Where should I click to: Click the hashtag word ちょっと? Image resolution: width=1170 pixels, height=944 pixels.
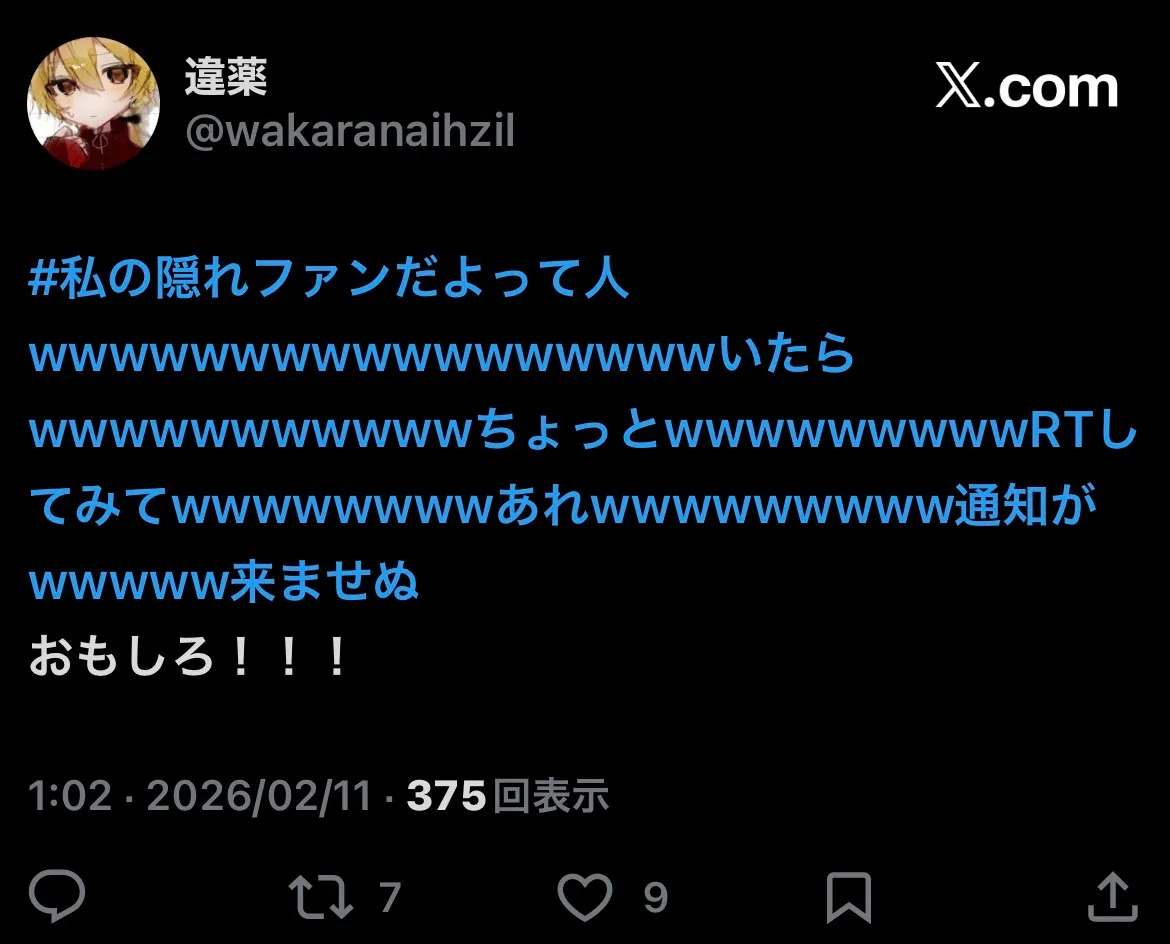(x=568, y=430)
